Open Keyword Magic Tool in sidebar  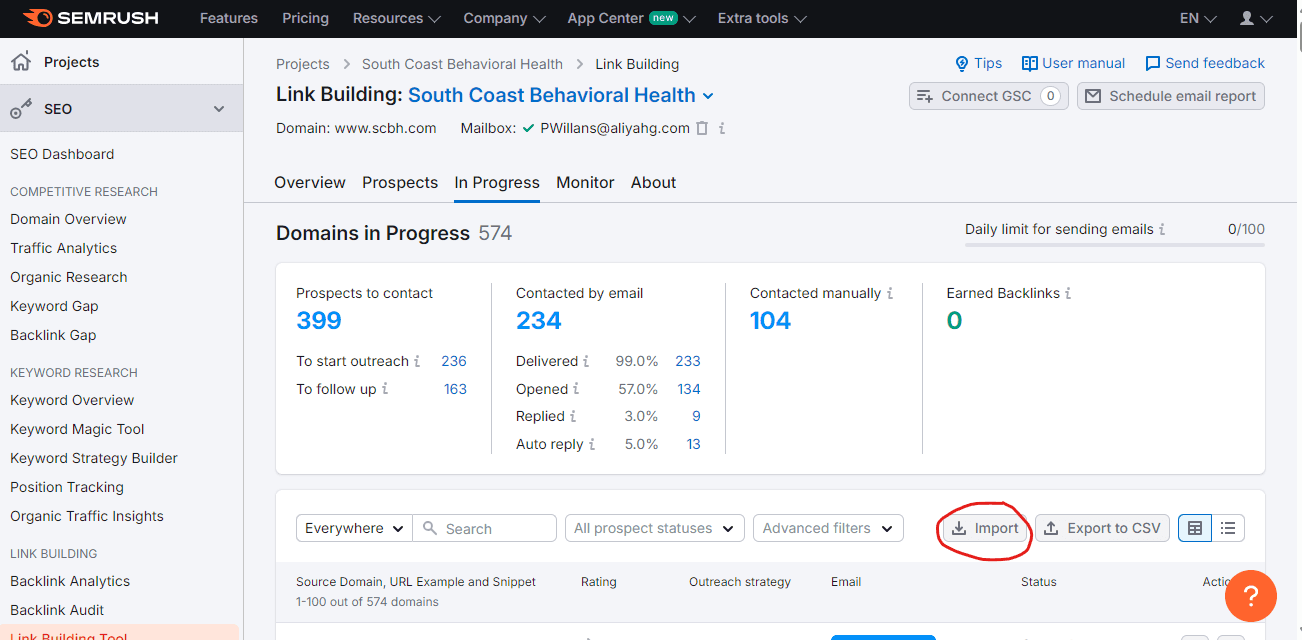77,429
